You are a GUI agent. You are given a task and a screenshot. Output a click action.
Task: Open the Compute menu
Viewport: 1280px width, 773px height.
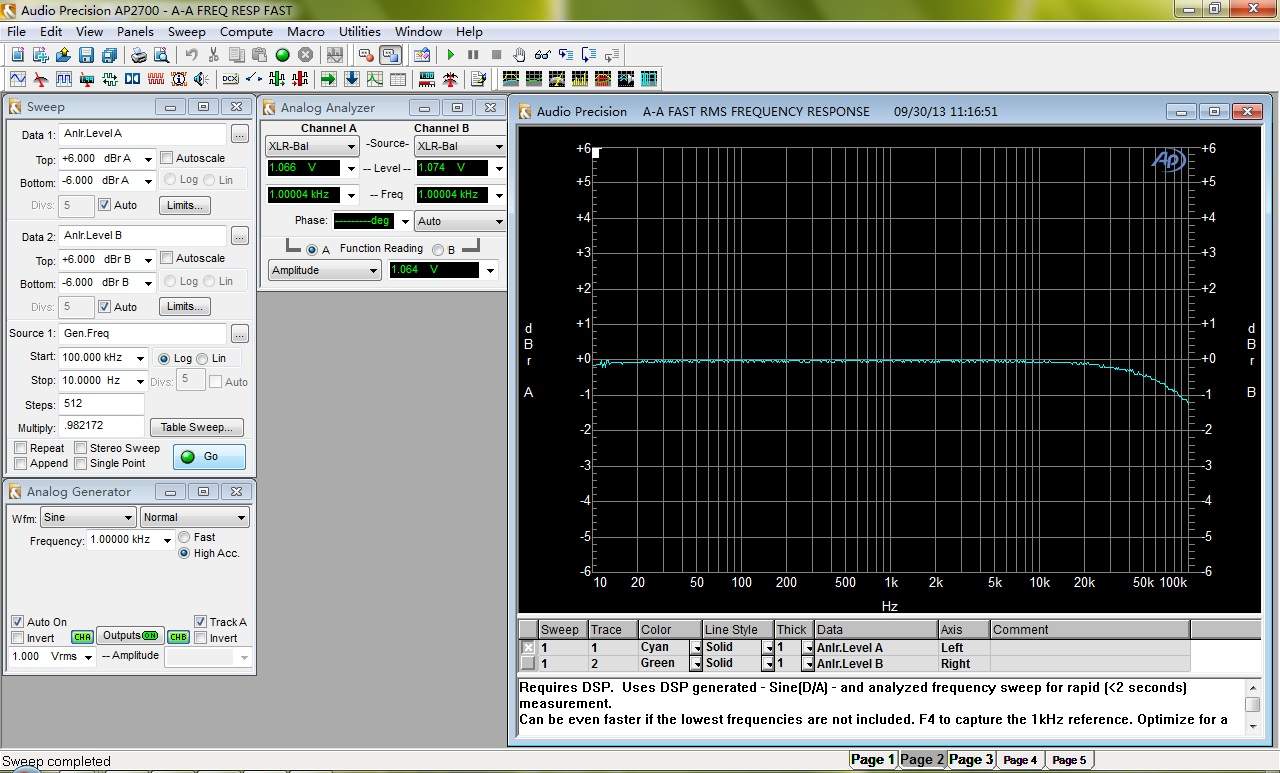(246, 32)
